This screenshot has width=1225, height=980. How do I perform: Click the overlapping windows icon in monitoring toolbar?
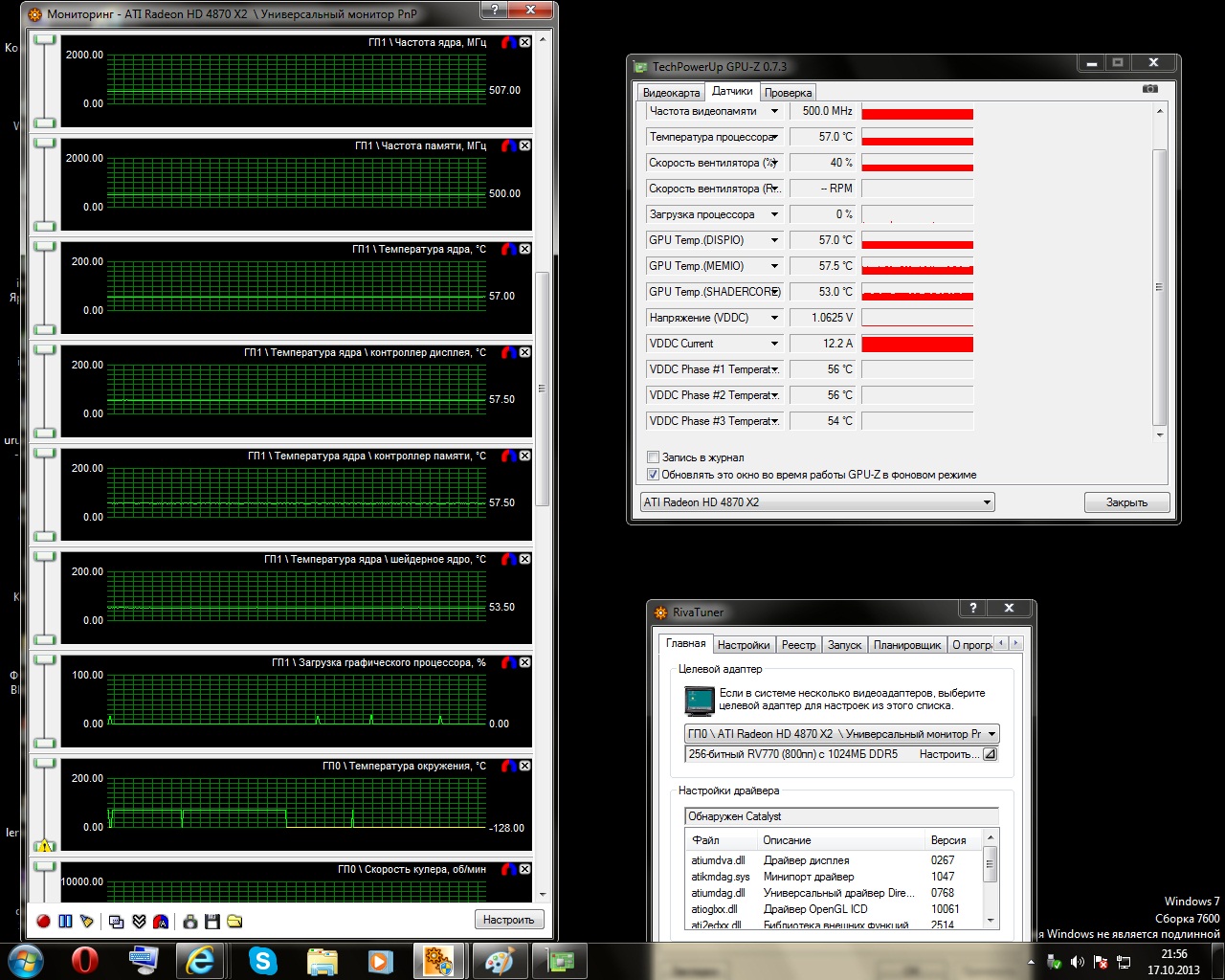(x=117, y=921)
